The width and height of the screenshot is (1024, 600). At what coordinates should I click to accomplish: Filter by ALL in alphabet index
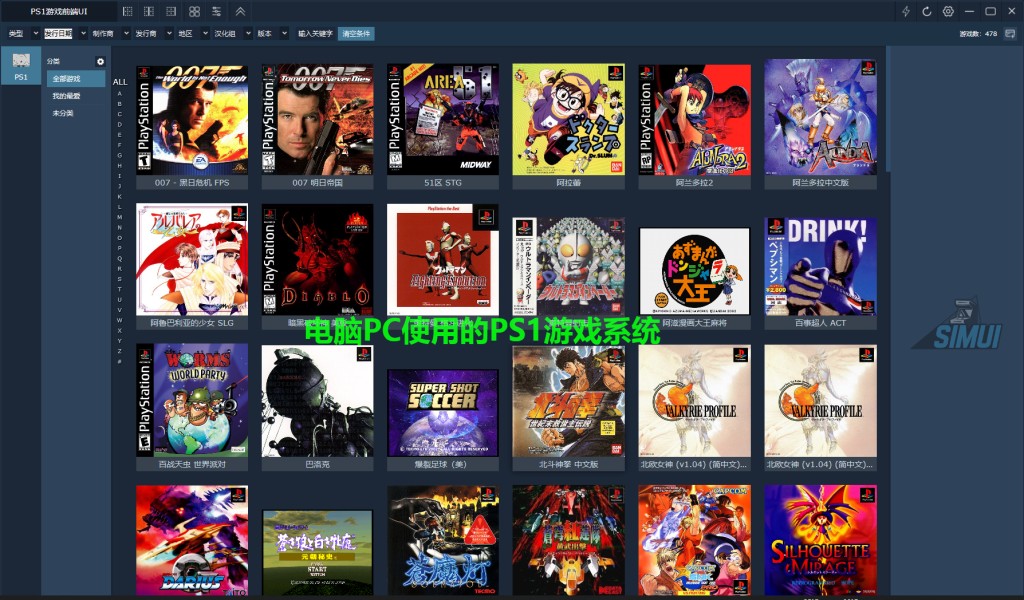pyautogui.click(x=120, y=82)
